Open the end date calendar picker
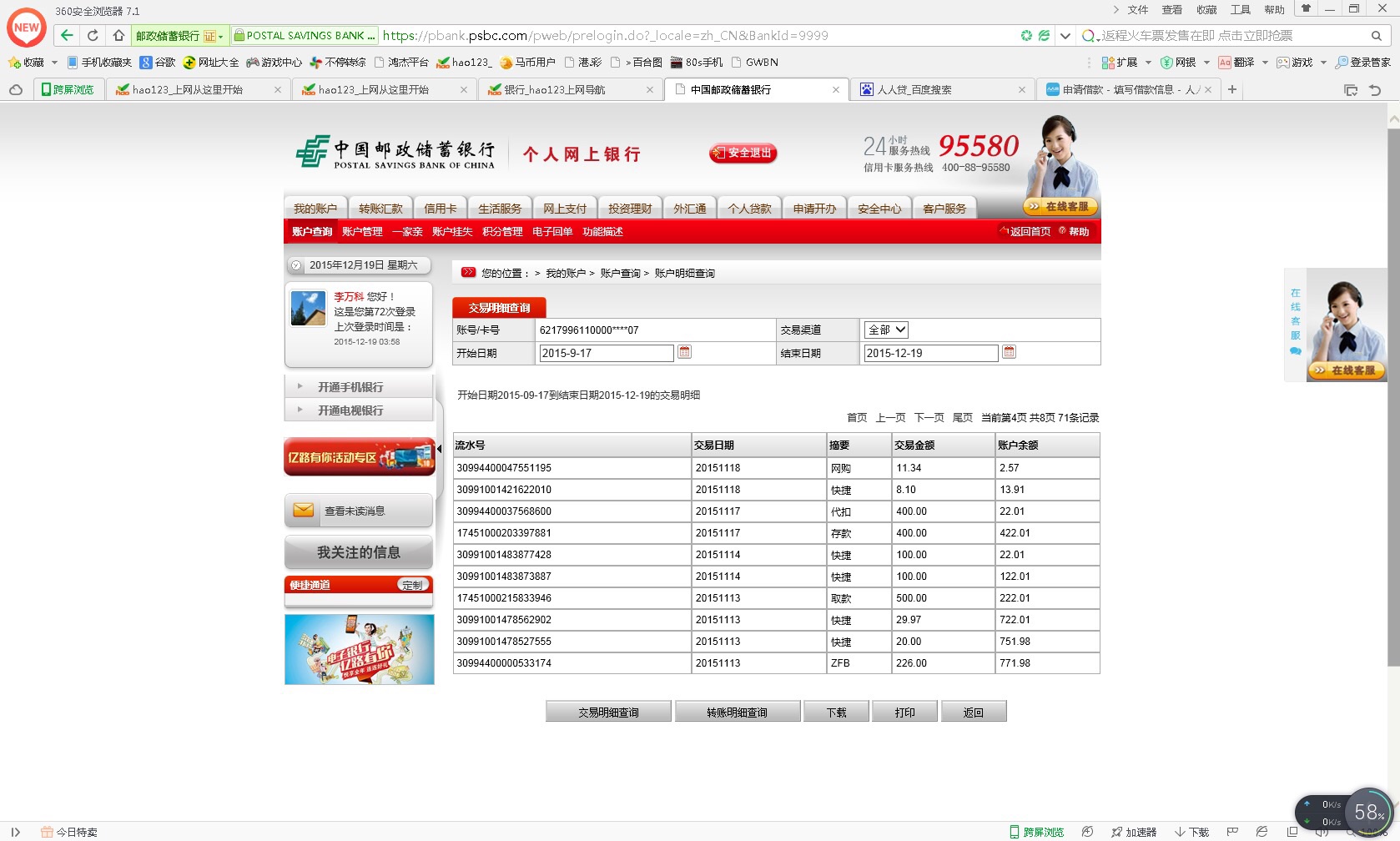 pyautogui.click(x=1009, y=352)
